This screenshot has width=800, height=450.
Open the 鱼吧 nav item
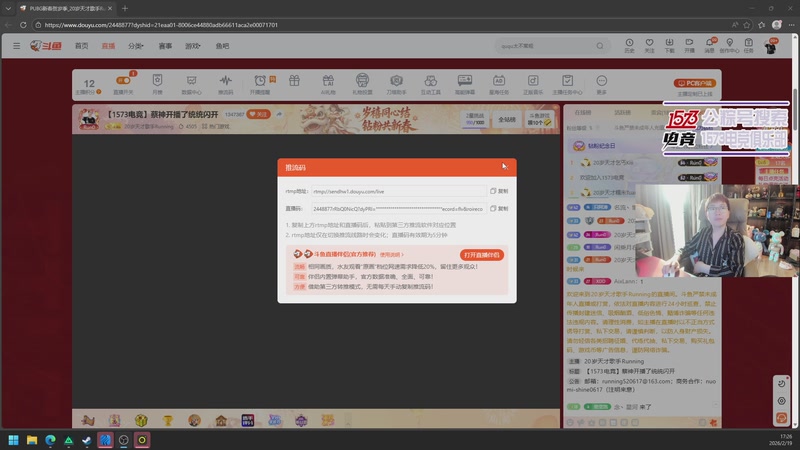click(222, 46)
